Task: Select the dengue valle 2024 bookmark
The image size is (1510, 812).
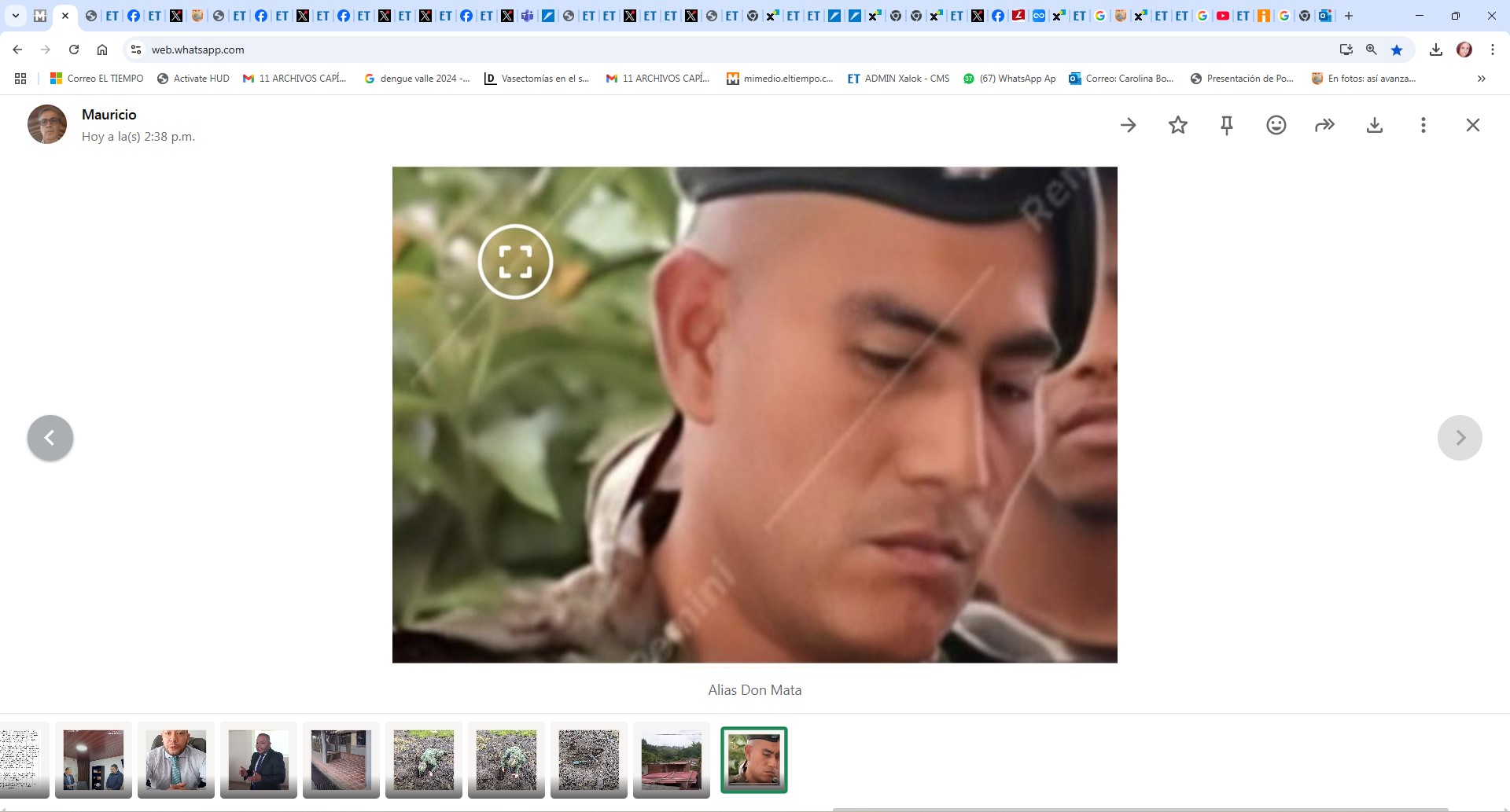Action: tap(417, 78)
